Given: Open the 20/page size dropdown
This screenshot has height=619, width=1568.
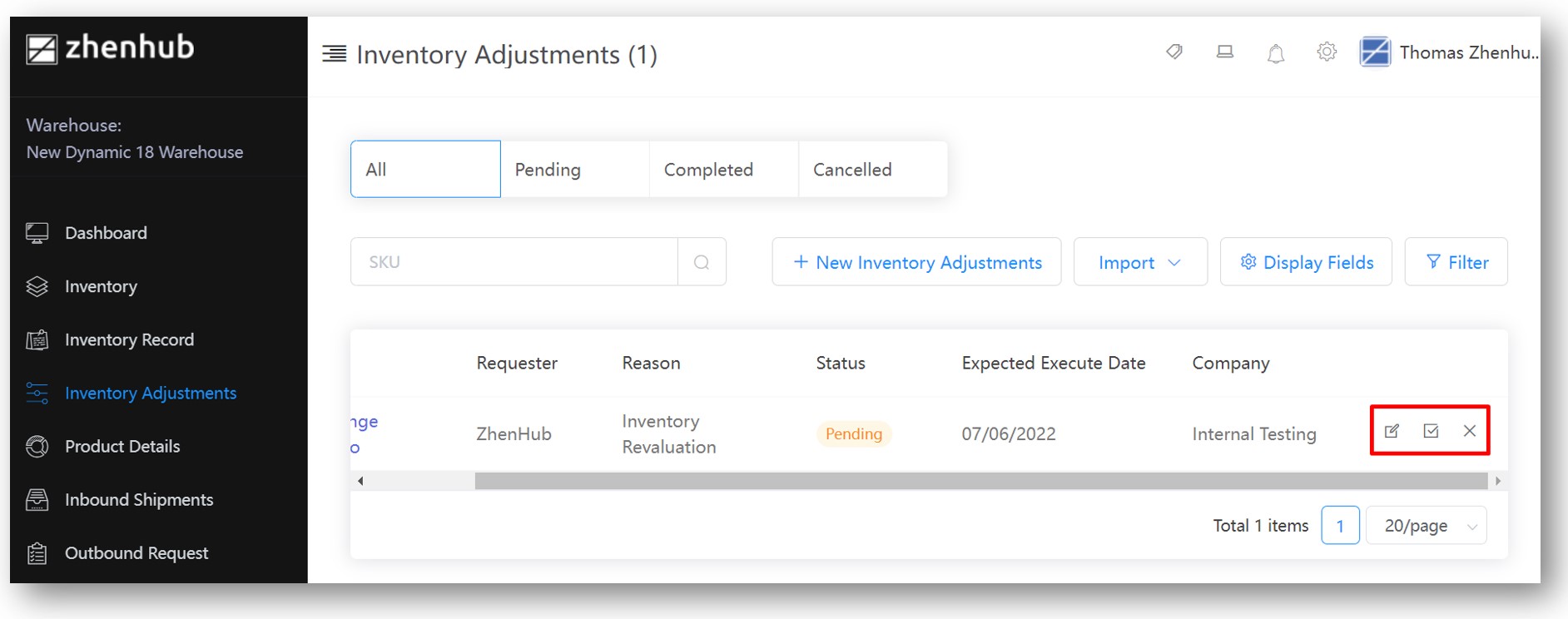Looking at the screenshot, I should [1427, 526].
